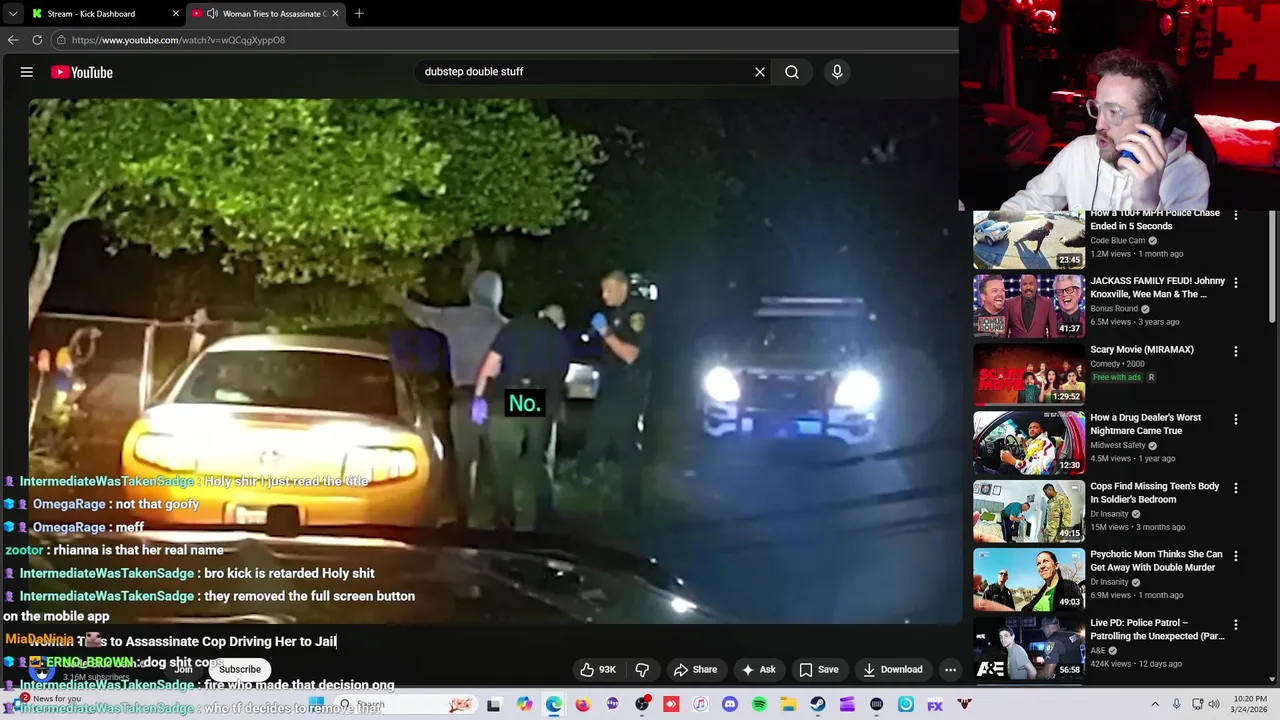The height and width of the screenshot is (720, 1280).
Task: Run the search with magnifier button
Action: coord(792,72)
